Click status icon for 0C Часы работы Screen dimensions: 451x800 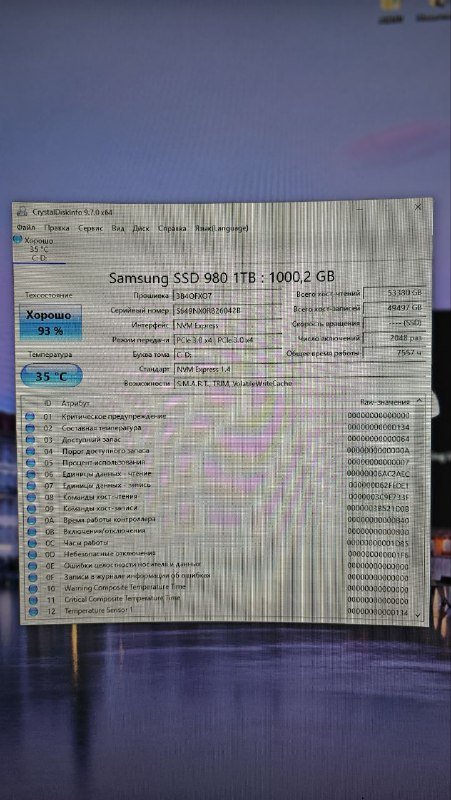[32, 543]
